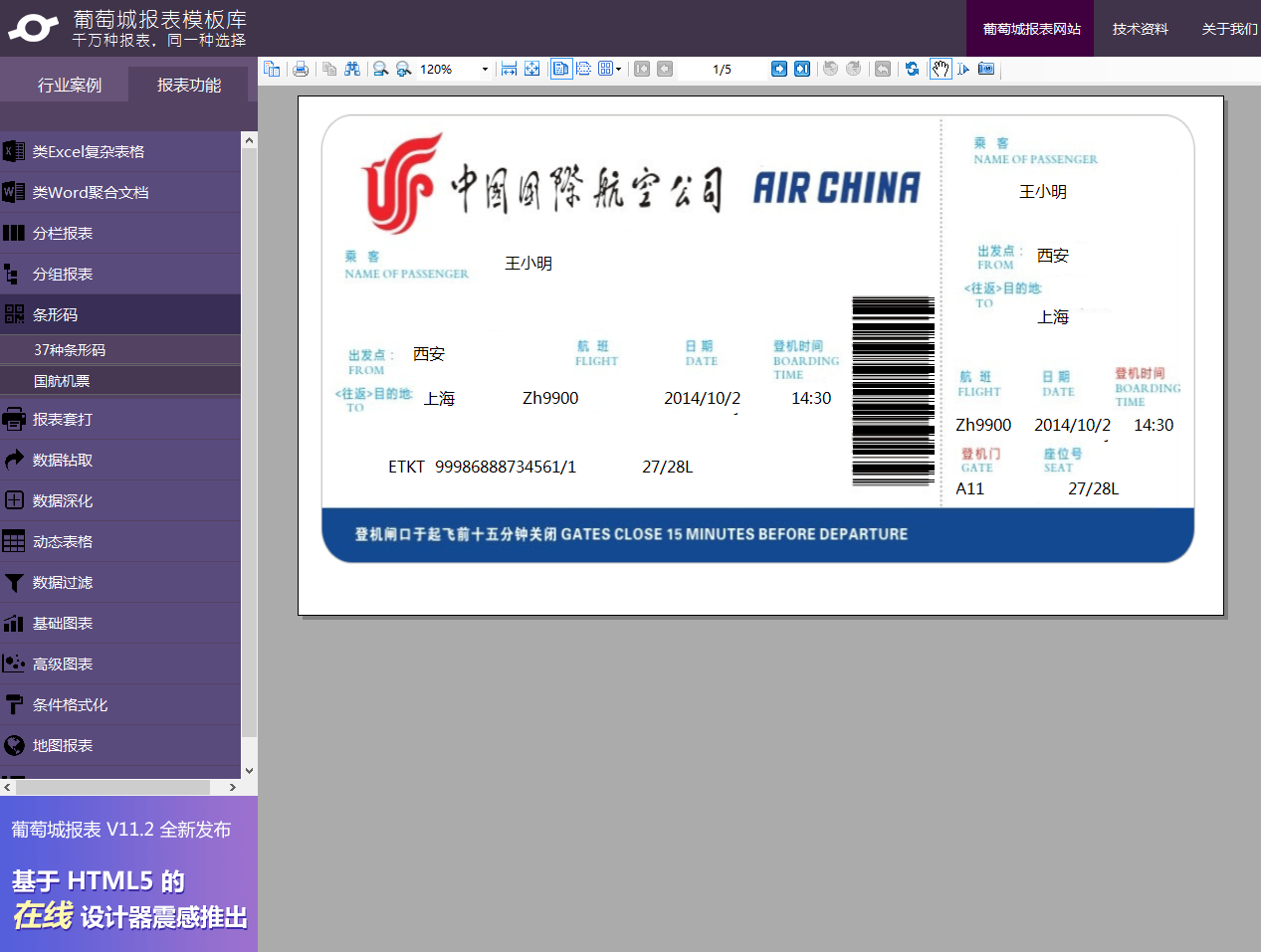This screenshot has height=952, width=1261.
Task: Open 类Excel复杂表格 in sidebar
Action: [120, 151]
